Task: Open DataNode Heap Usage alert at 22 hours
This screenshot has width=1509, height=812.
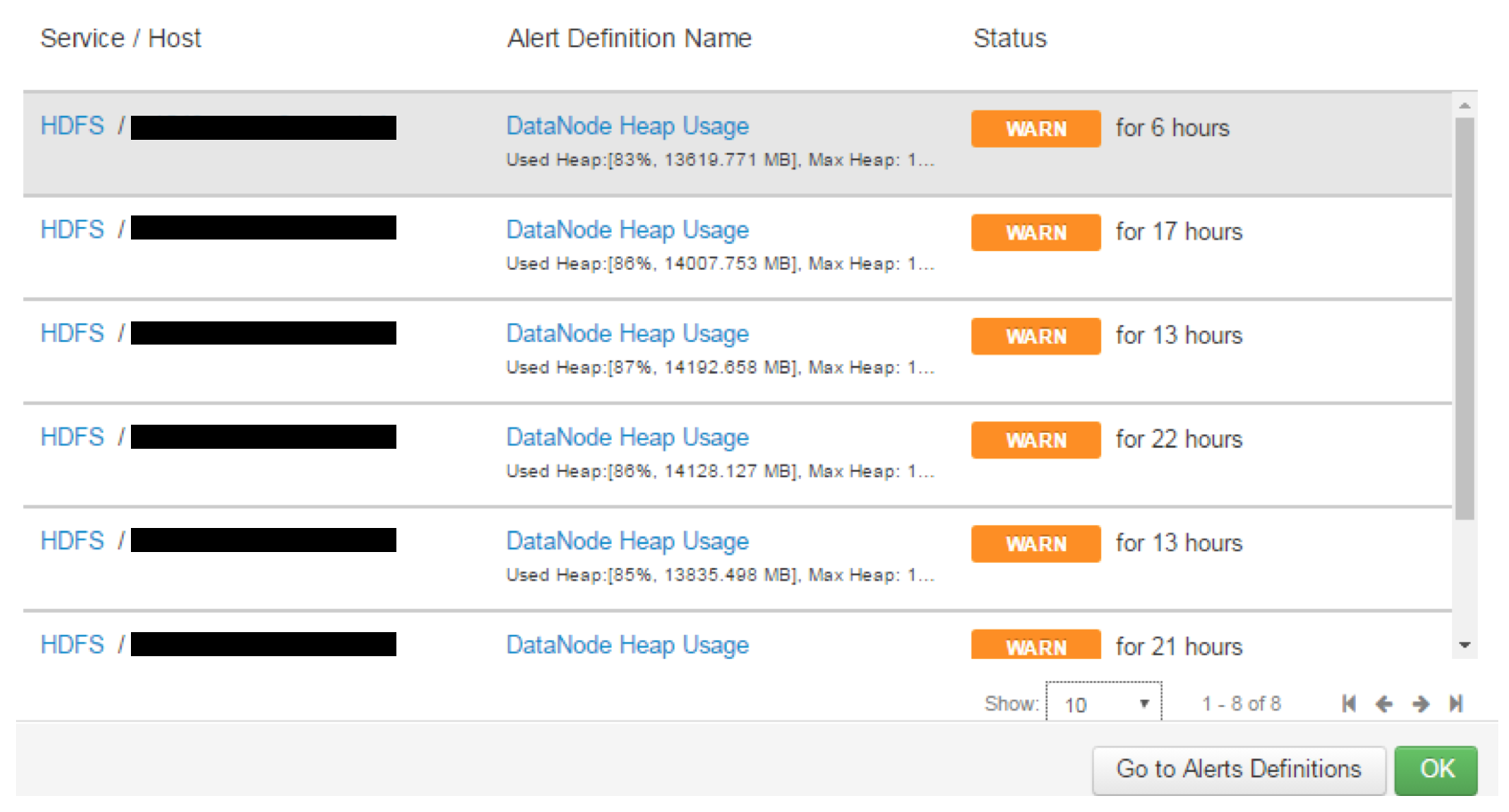Action: [627, 438]
